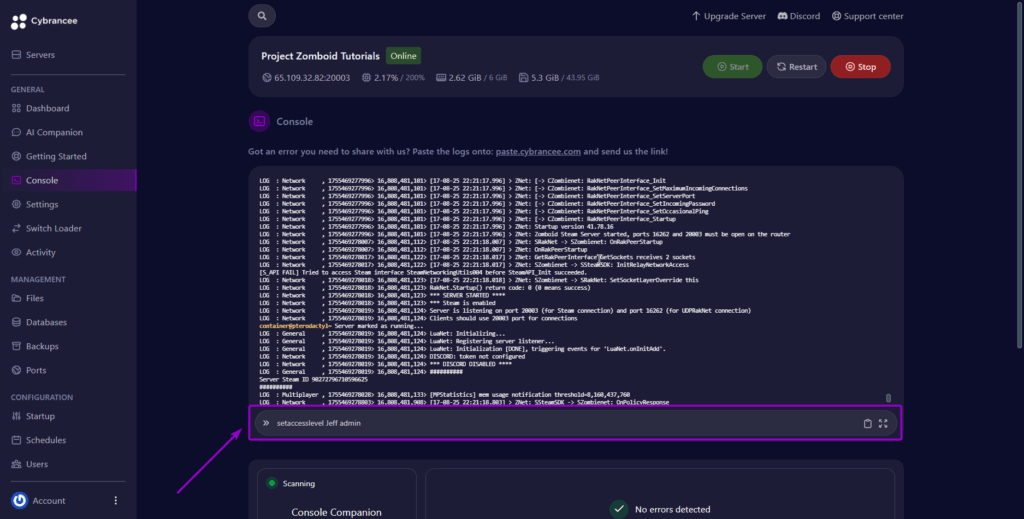Click the green Start button
This screenshot has width=1024, height=519.
(x=732, y=67)
